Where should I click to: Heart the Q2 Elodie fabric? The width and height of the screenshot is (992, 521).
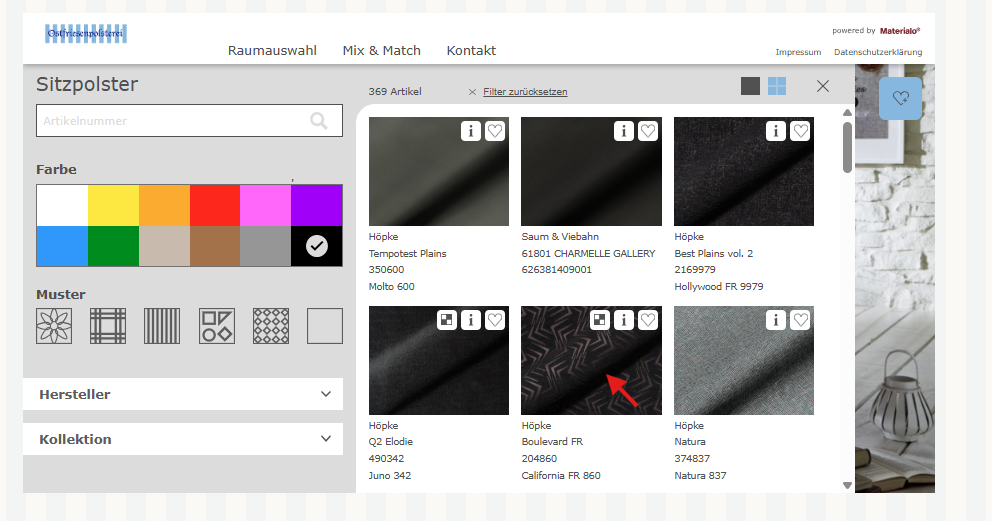coord(495,320)
